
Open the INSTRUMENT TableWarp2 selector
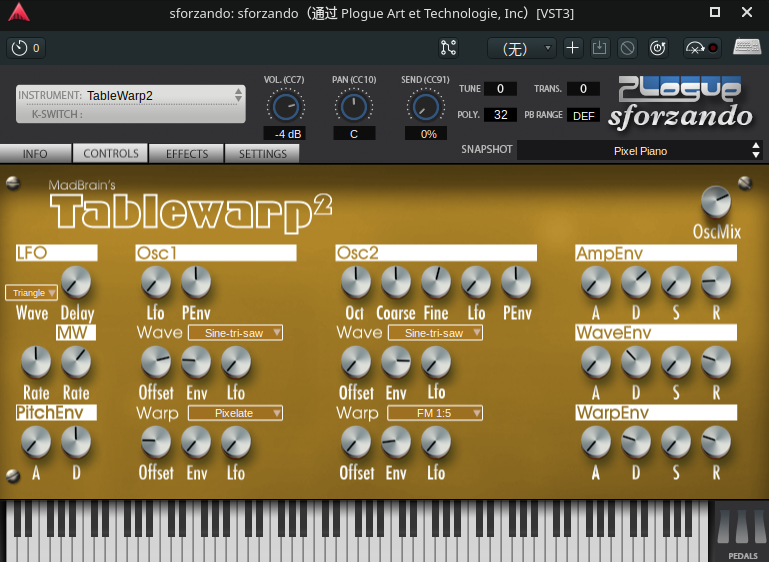pos(130,103)
